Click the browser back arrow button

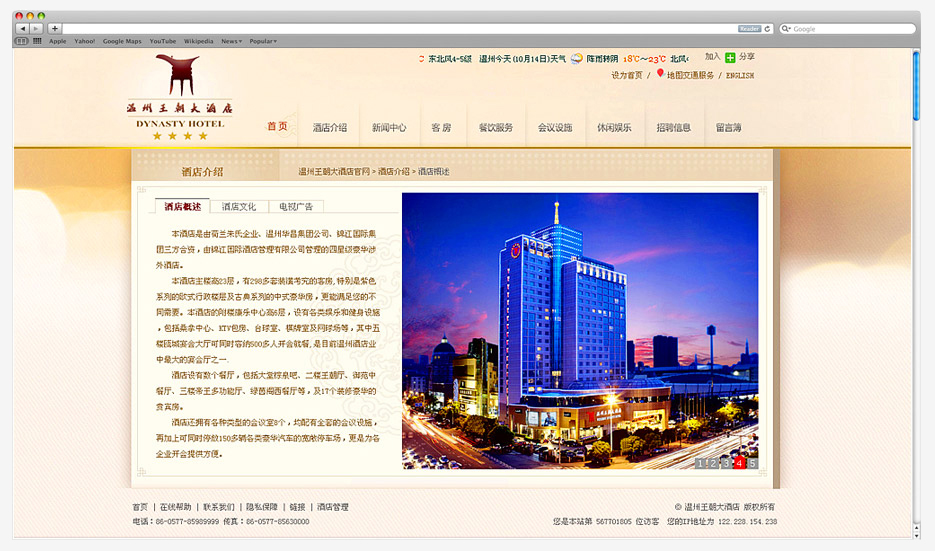pyautogui.click(x=23, y=29)
